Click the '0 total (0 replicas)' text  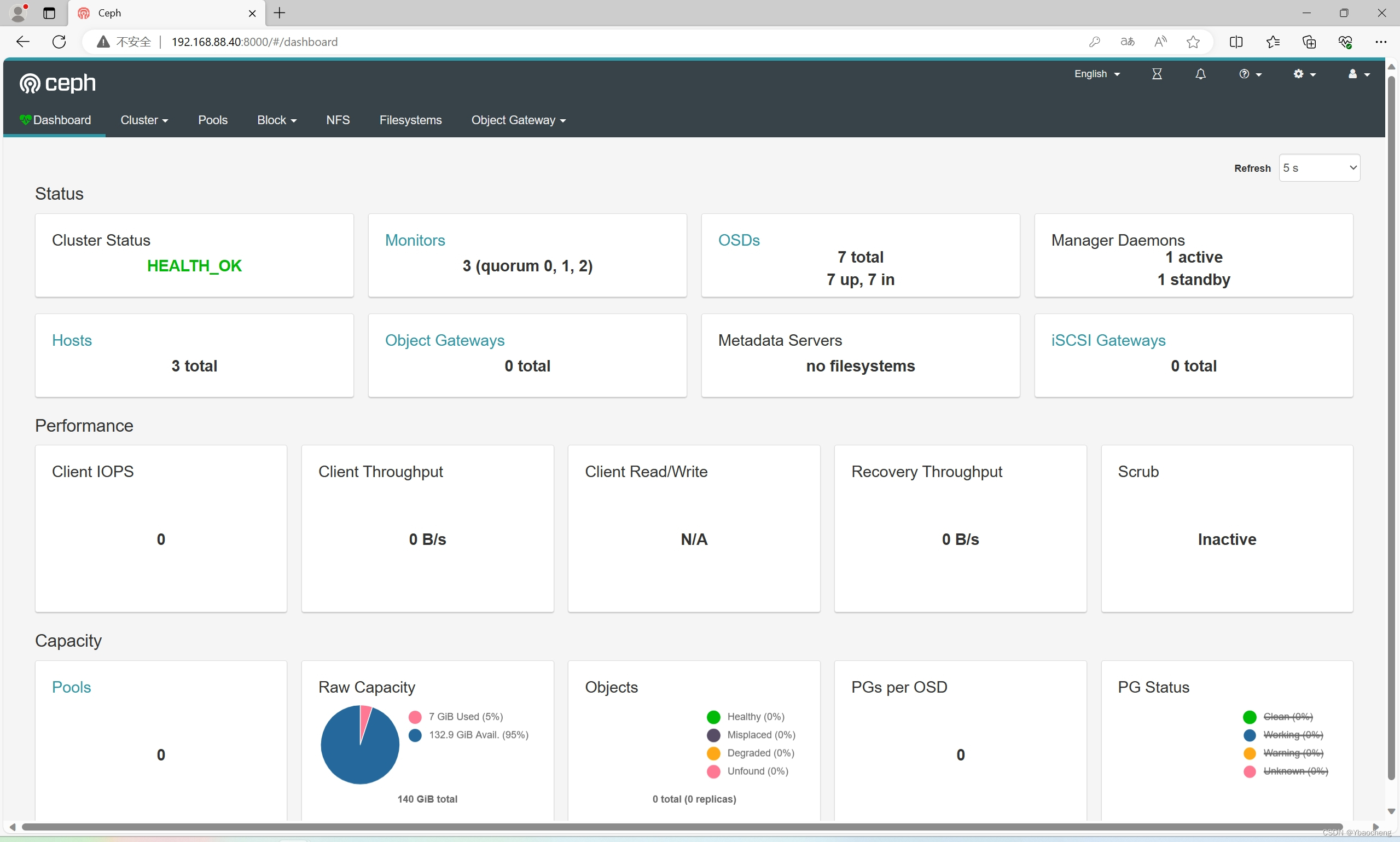click(694, 799)
